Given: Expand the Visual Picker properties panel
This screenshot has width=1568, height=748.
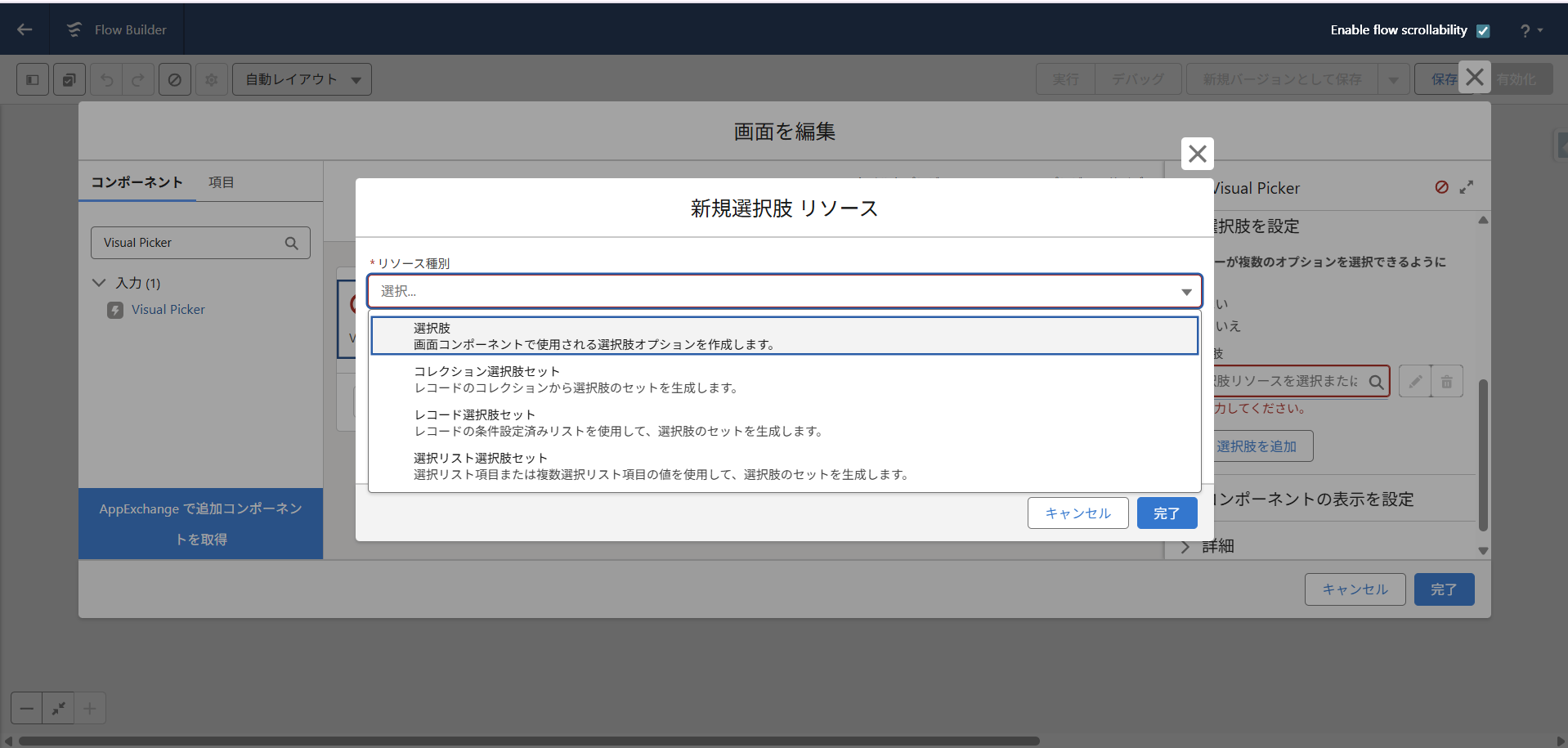Looking at the screenshot, I should tap(1467, 187).
